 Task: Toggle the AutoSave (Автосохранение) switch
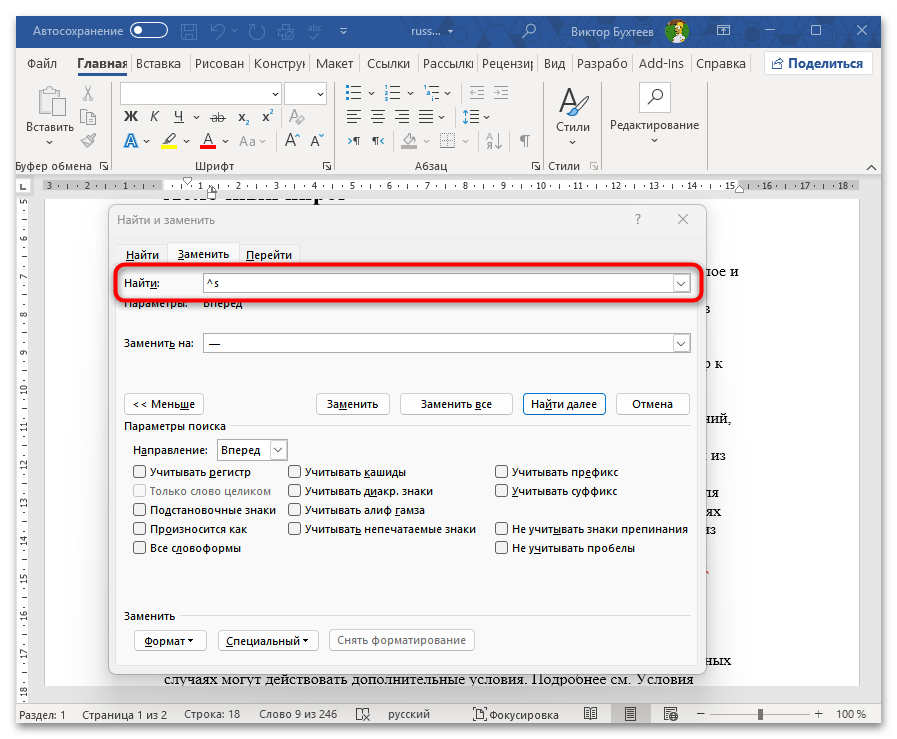point(149,31)
